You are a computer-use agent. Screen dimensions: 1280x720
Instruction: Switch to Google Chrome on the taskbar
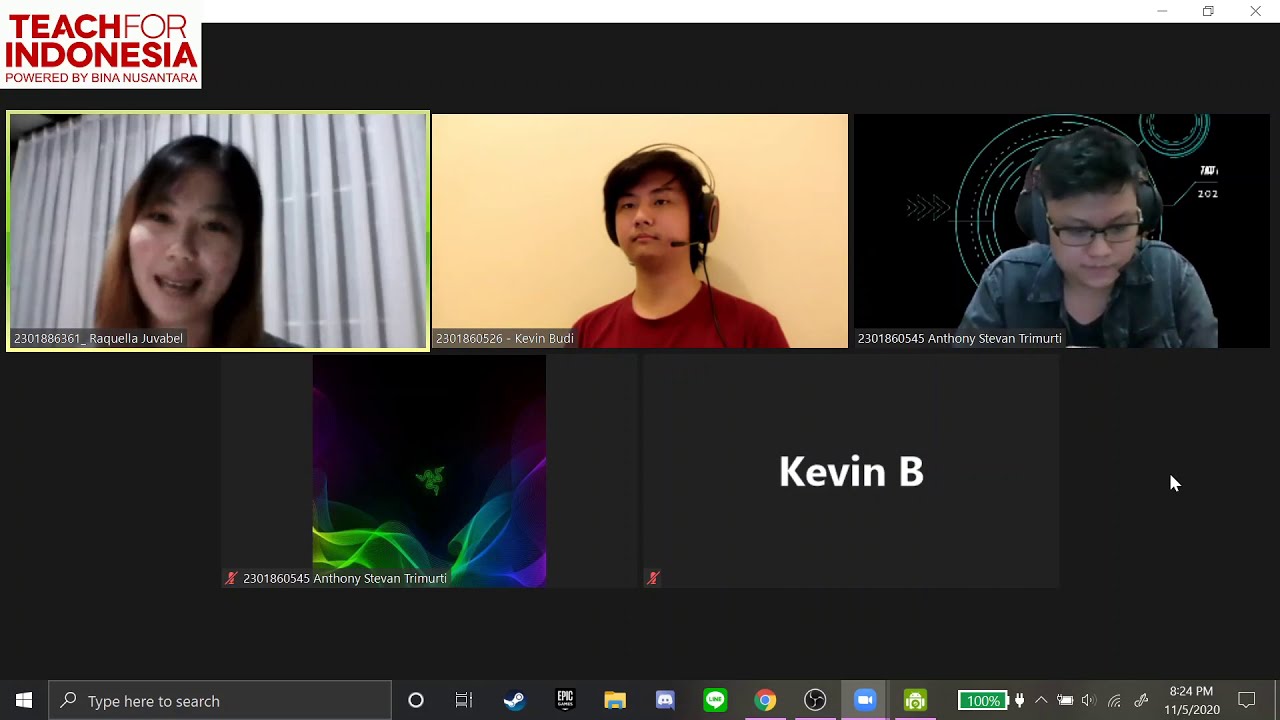point(765,701)
